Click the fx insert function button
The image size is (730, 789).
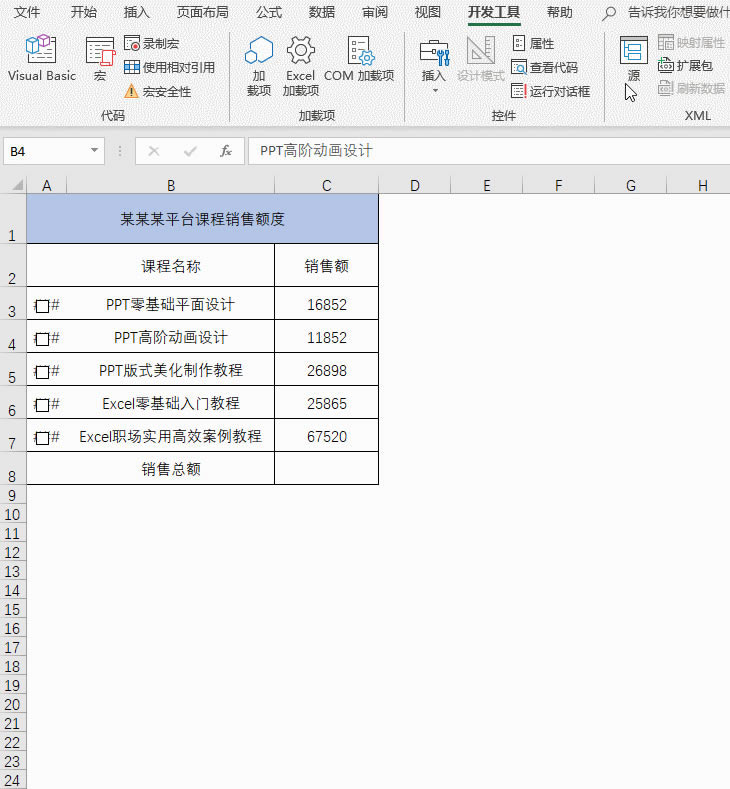[x=226, y=151]
